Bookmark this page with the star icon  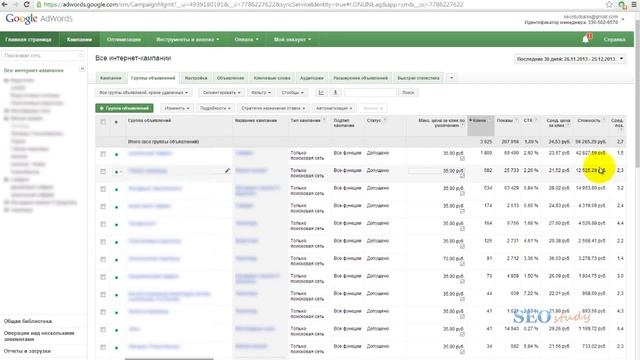pos(609,4)
